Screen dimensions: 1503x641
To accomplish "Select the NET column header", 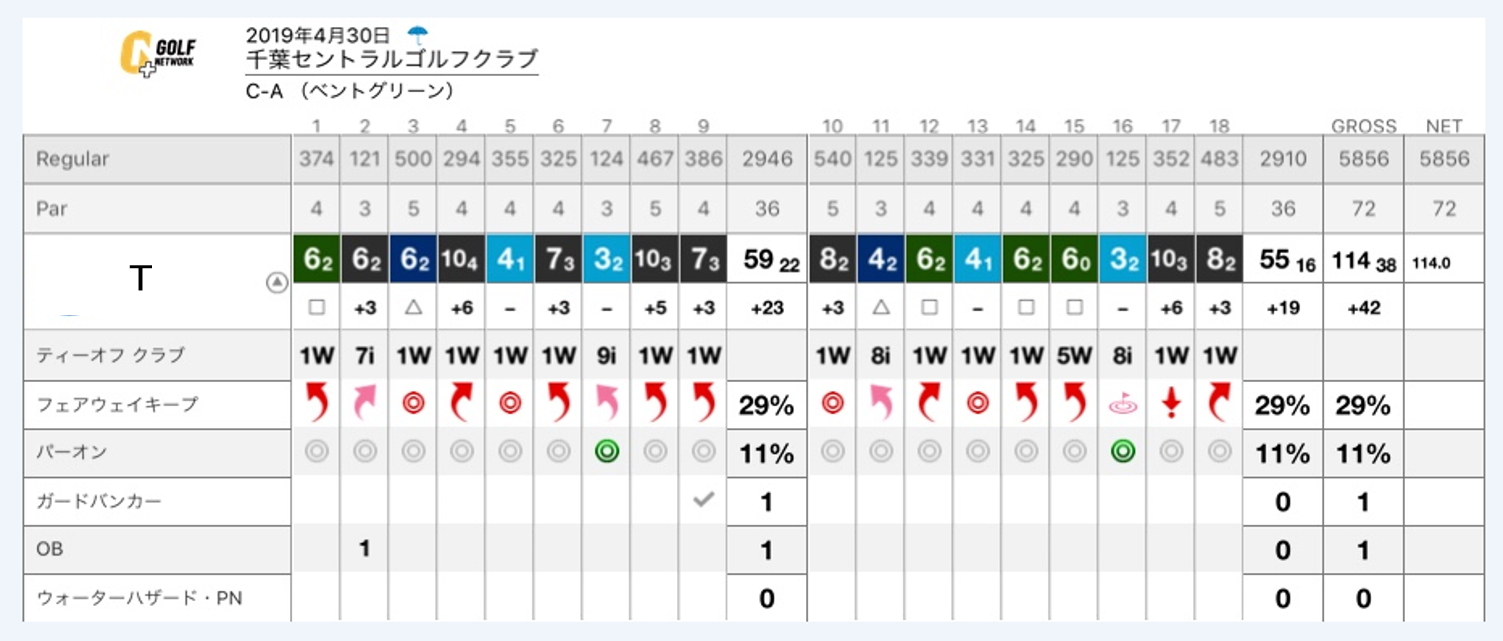I will pos(1444,126).
